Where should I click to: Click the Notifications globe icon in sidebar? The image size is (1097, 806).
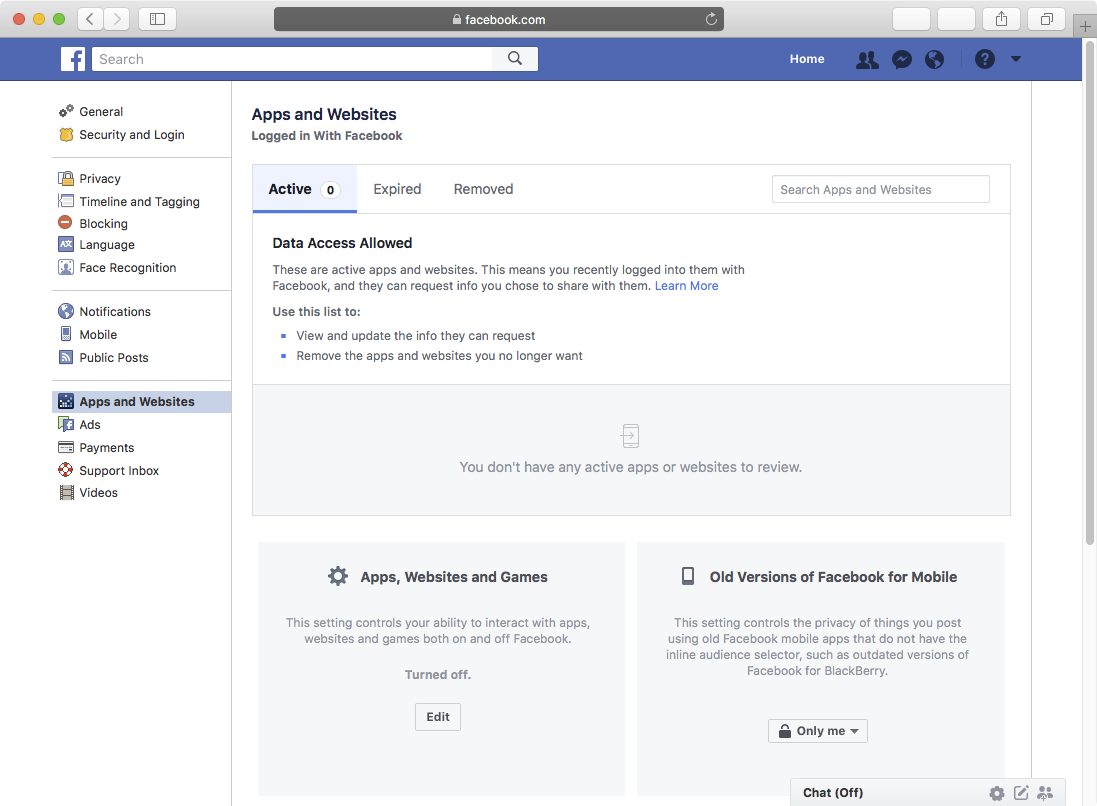coord(66,311)
